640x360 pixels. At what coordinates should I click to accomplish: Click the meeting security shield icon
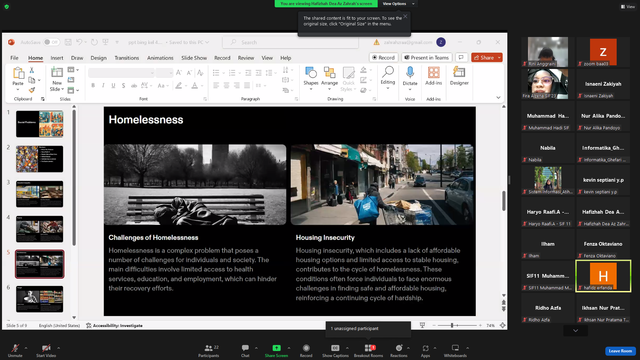pos(7,7)
